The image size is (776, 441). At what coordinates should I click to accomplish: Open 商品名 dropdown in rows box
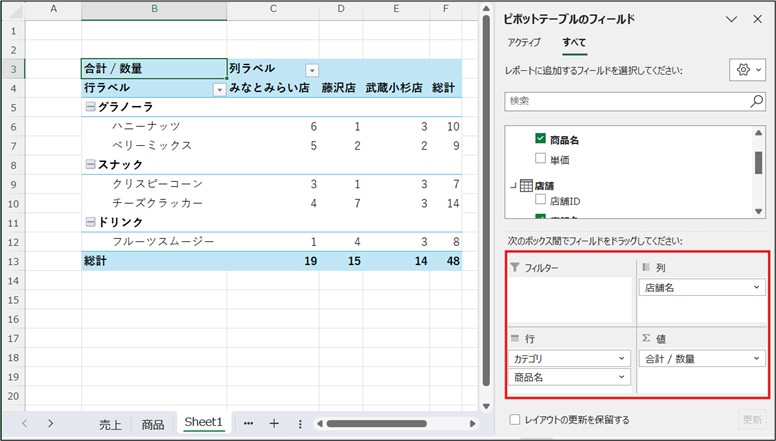coord(622,377)
